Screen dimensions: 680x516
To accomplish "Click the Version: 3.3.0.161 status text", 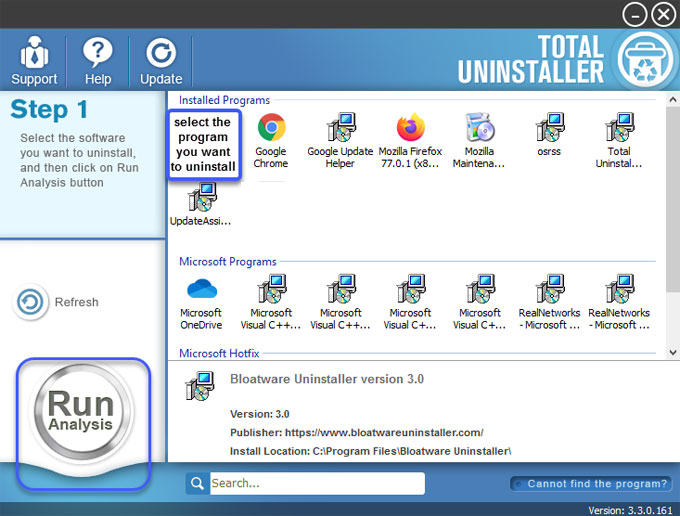I will pyautogui.click(x=631, y=510).
